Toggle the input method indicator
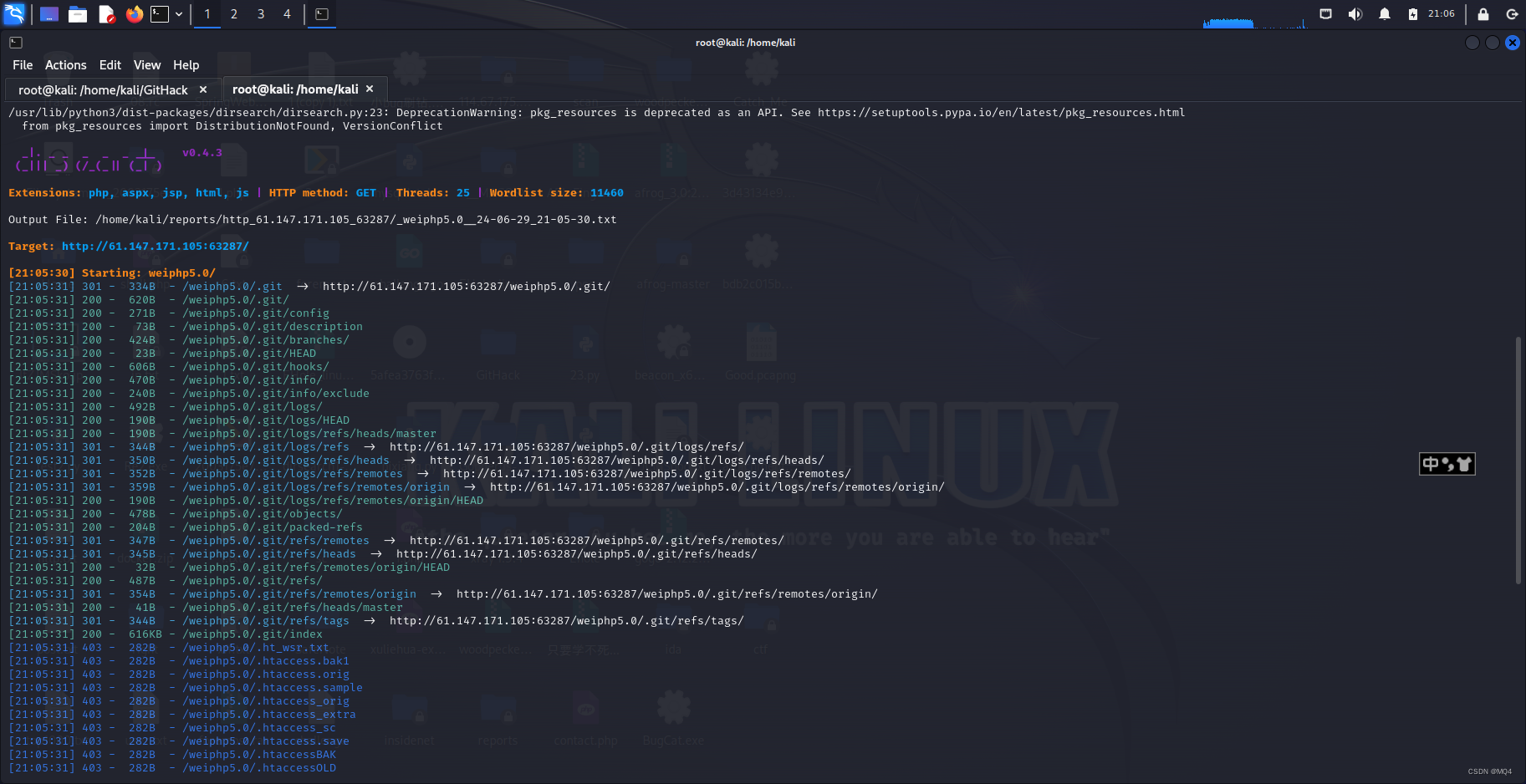The width and height of the screenshot is (1526, 784). pos(1447,464)
